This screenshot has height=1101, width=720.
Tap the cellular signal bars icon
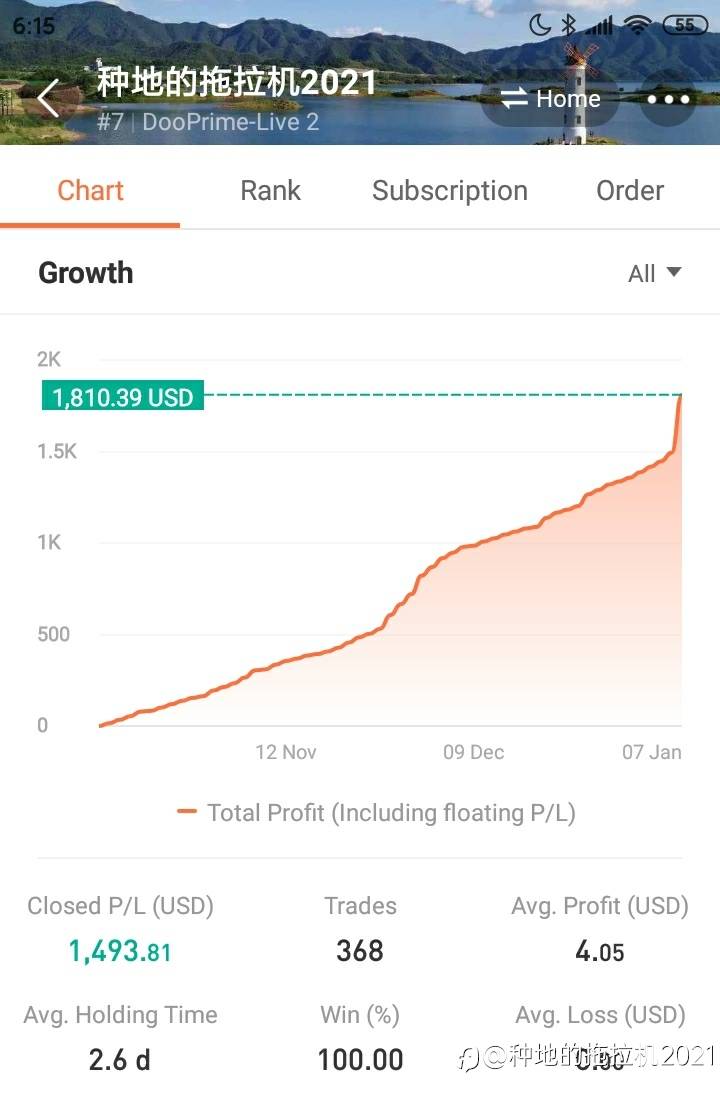click(x=599, y=26)
